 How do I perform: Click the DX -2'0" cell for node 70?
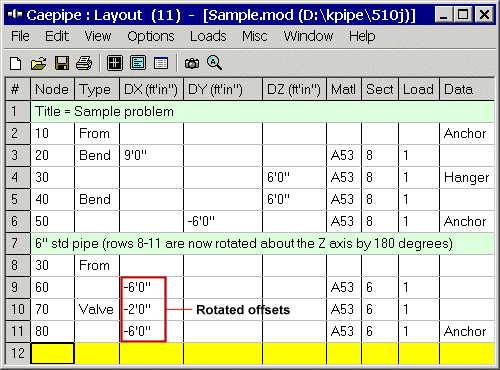[151, 309]
